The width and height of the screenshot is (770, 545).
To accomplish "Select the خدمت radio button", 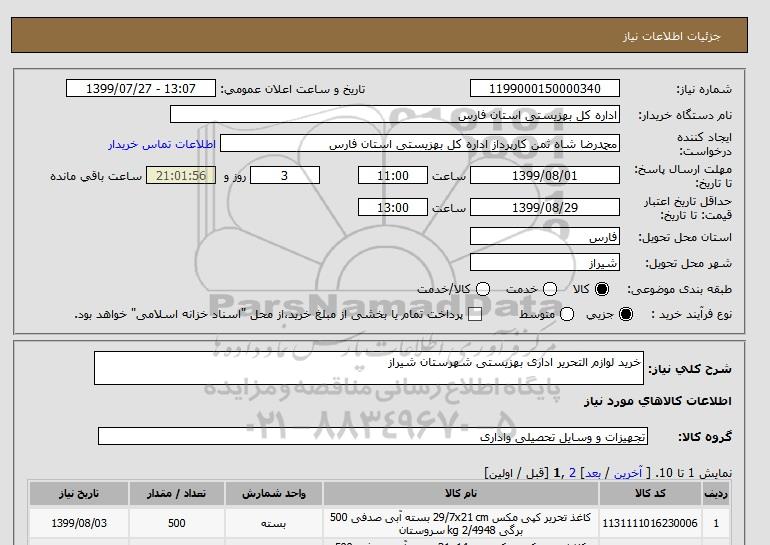I will pos(550,289).
